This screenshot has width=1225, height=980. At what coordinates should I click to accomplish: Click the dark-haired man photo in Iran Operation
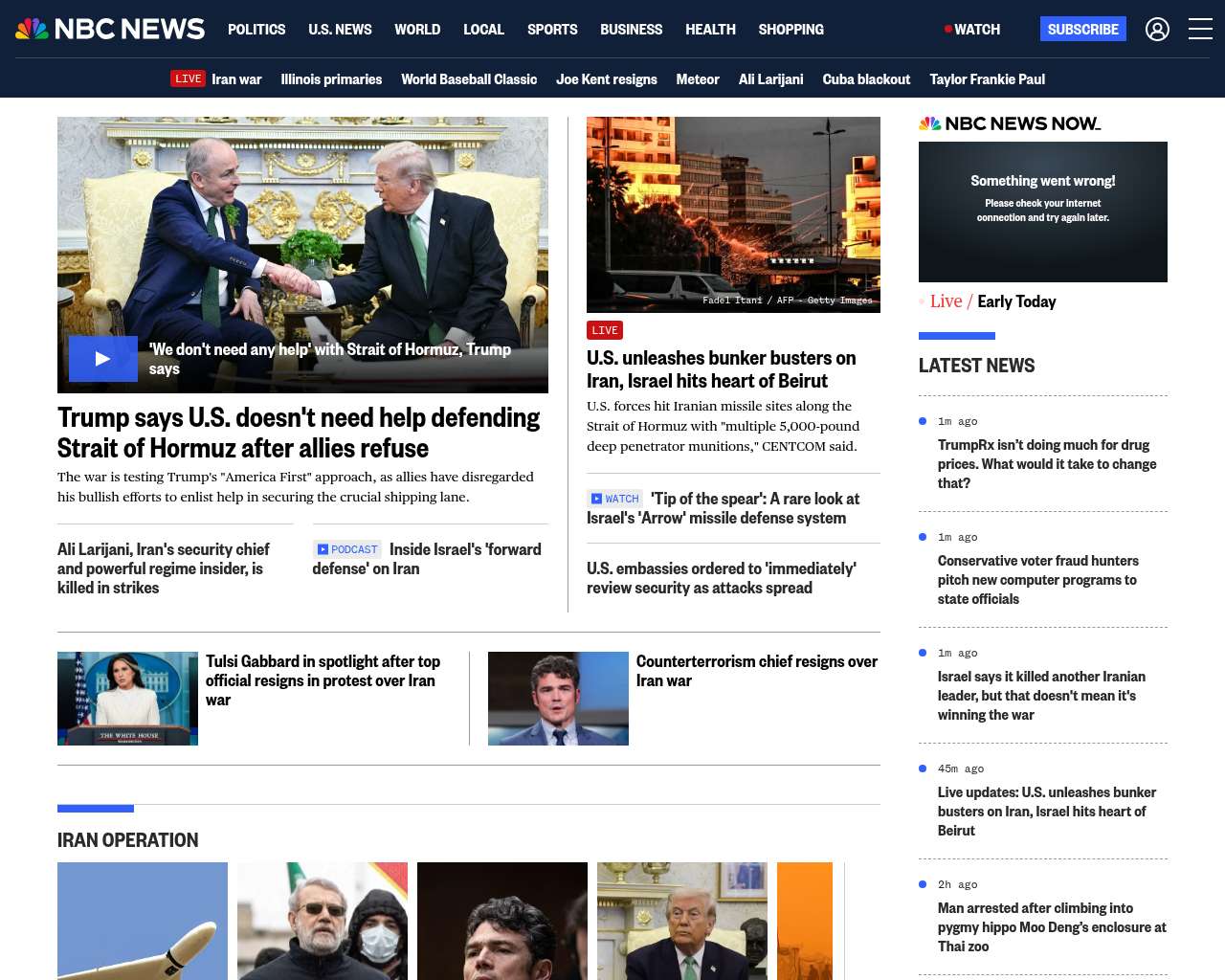point(502,921)
